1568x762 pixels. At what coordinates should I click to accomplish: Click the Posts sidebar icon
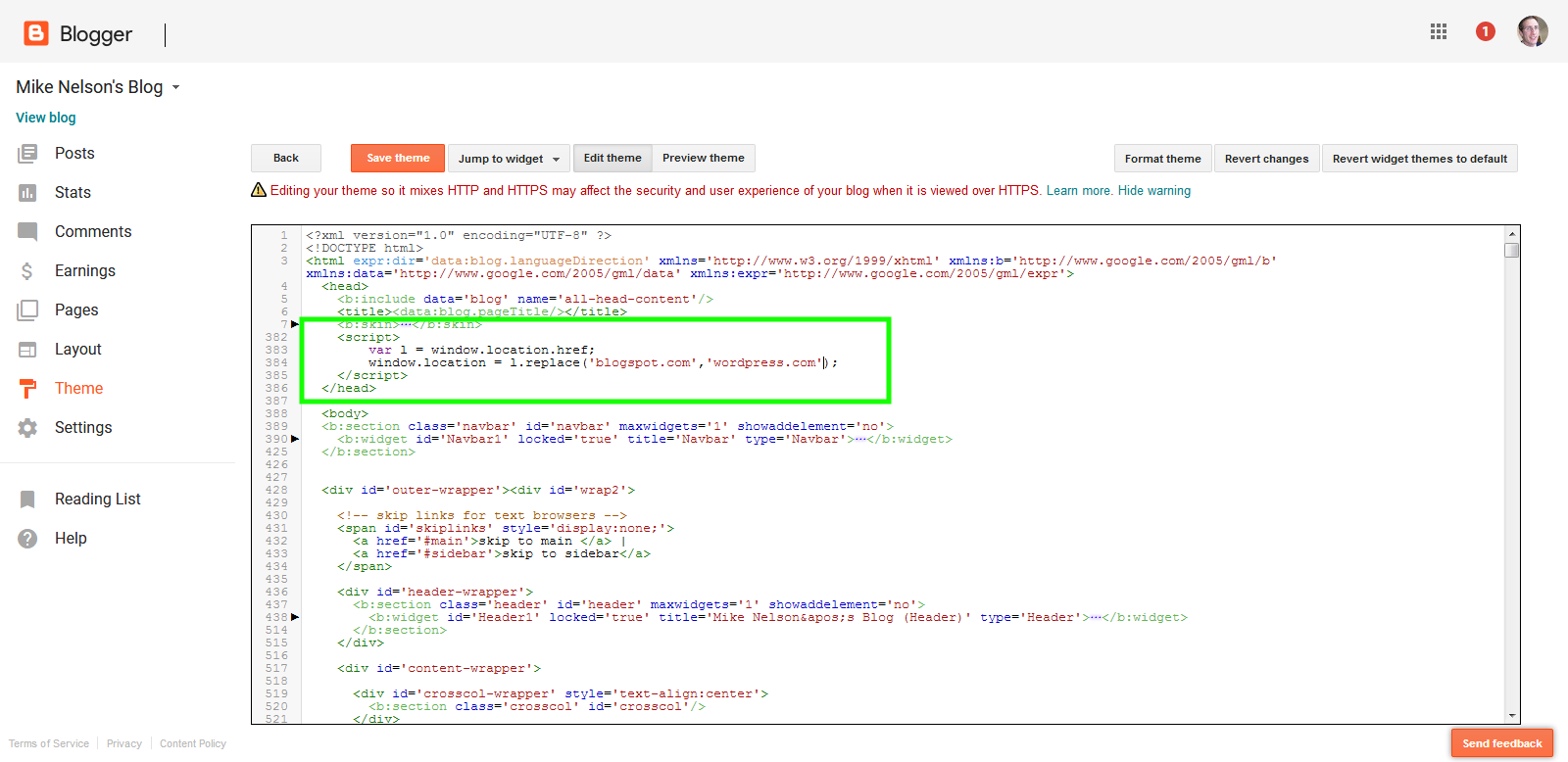[27, 154]
